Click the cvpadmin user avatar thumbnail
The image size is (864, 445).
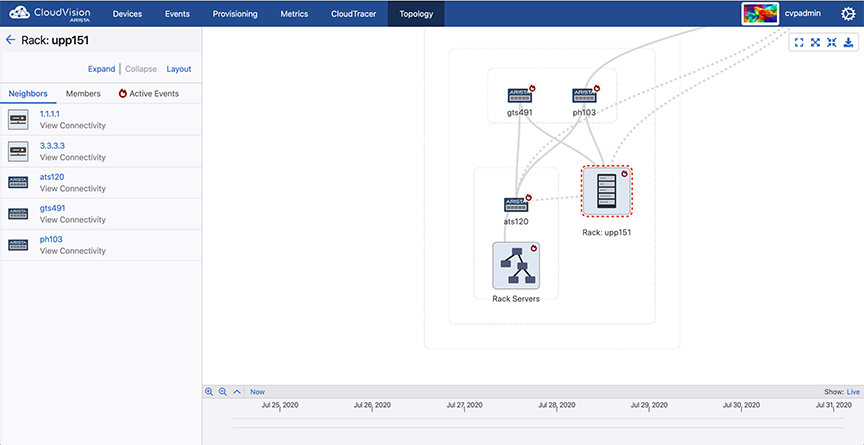point(760,14)
